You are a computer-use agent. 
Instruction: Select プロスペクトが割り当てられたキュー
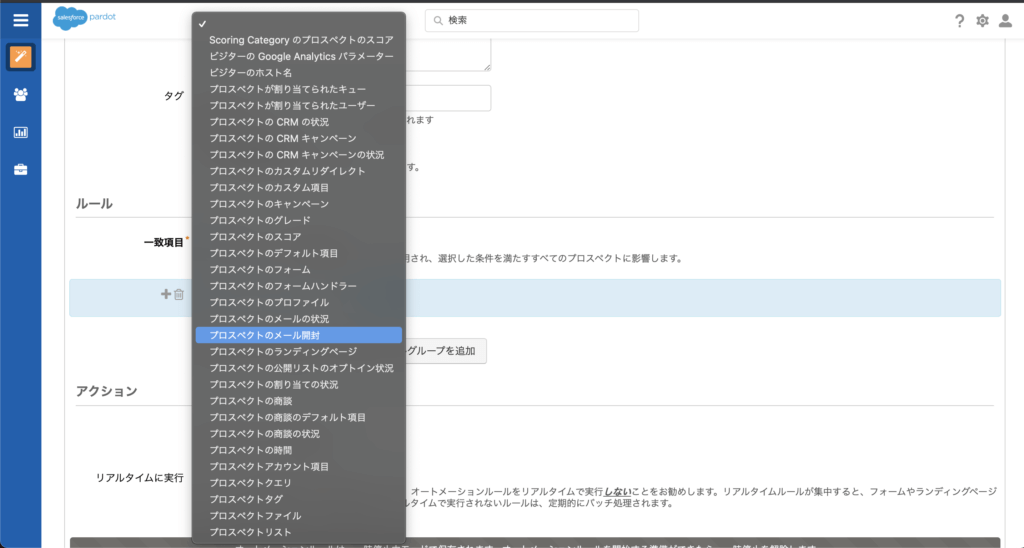(x=298, y=89)
